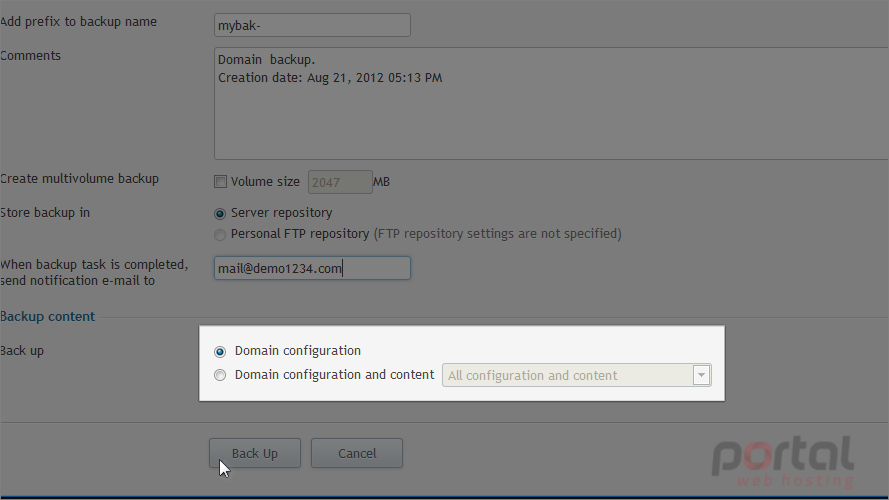Click the Cancel button
Image resolution: width=889 pixels, height=500 pixels.
click(x=357, y=453)
